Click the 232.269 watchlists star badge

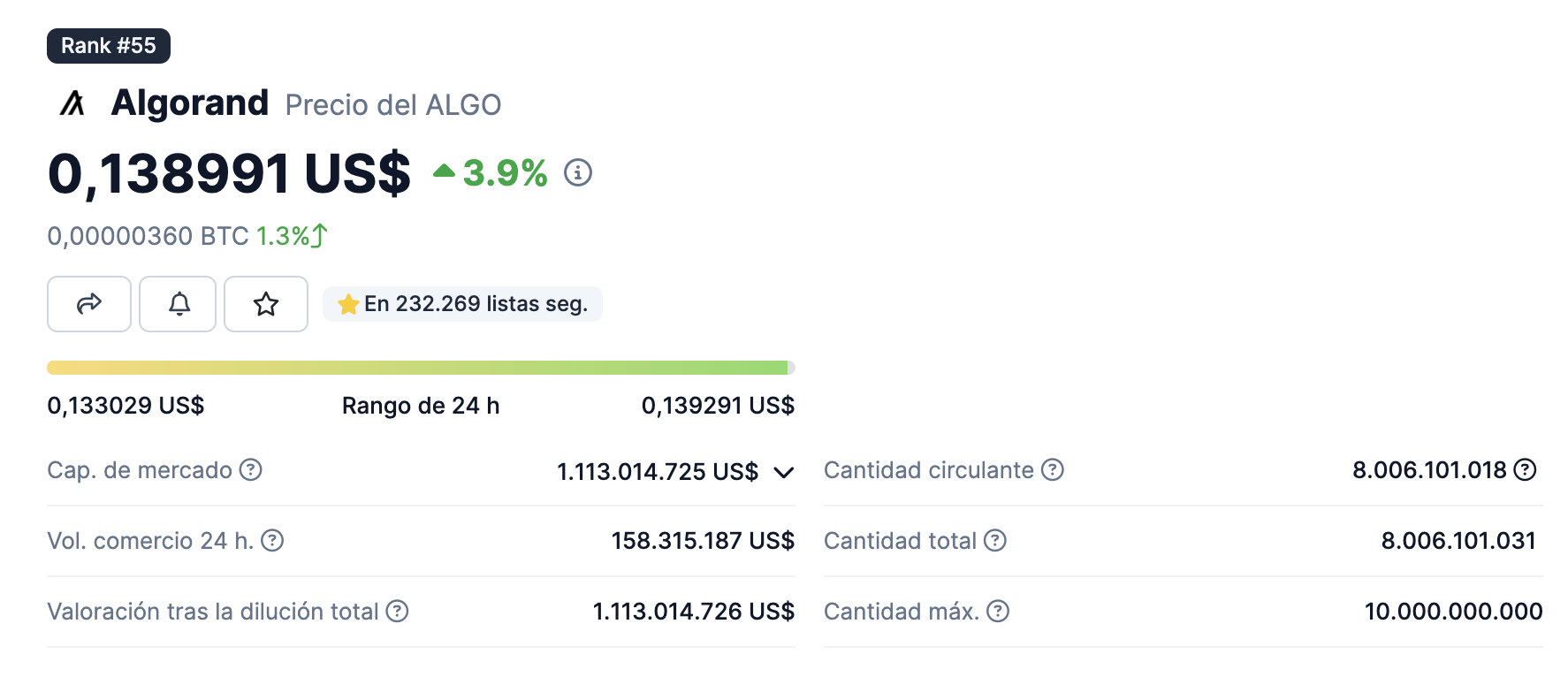tap(462, 304)
